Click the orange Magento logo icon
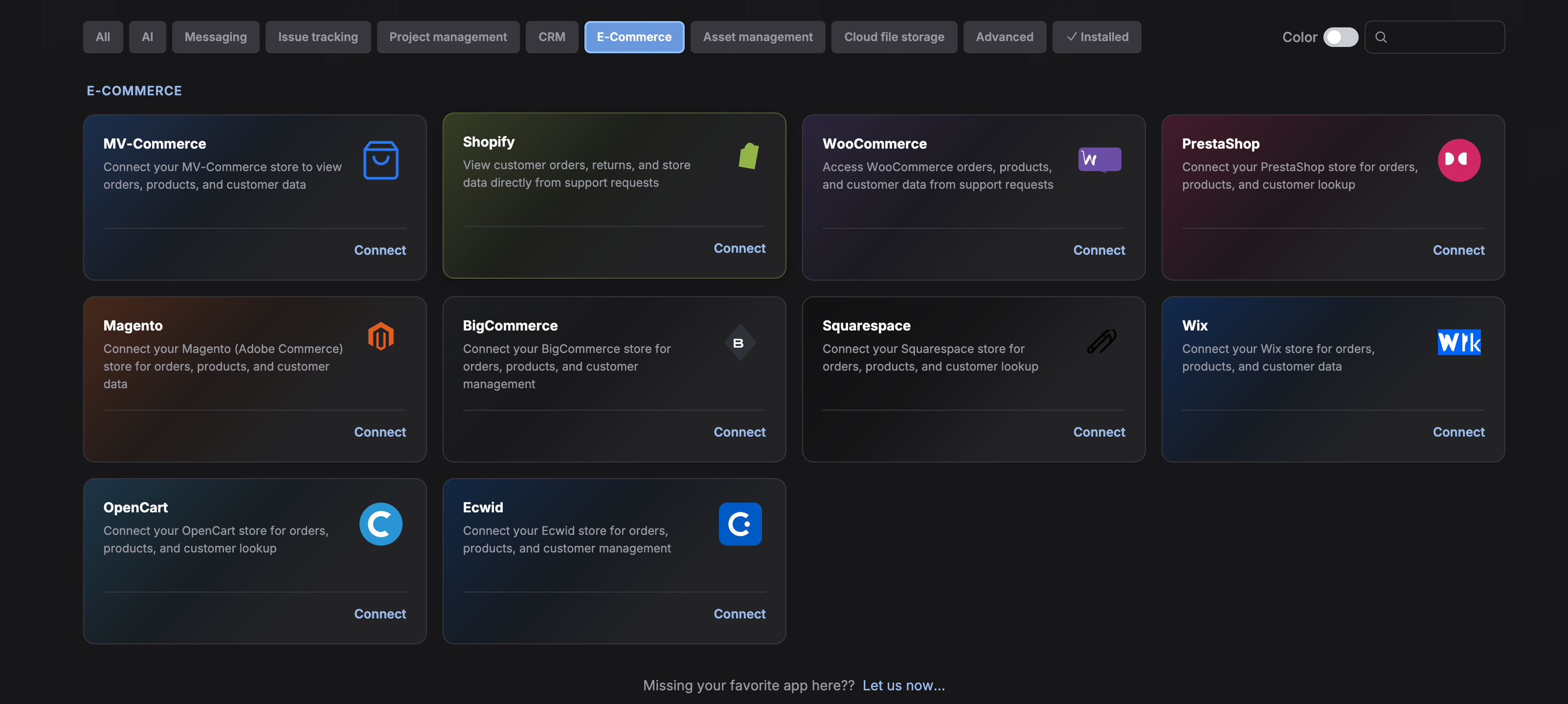 tap(381, 336)
